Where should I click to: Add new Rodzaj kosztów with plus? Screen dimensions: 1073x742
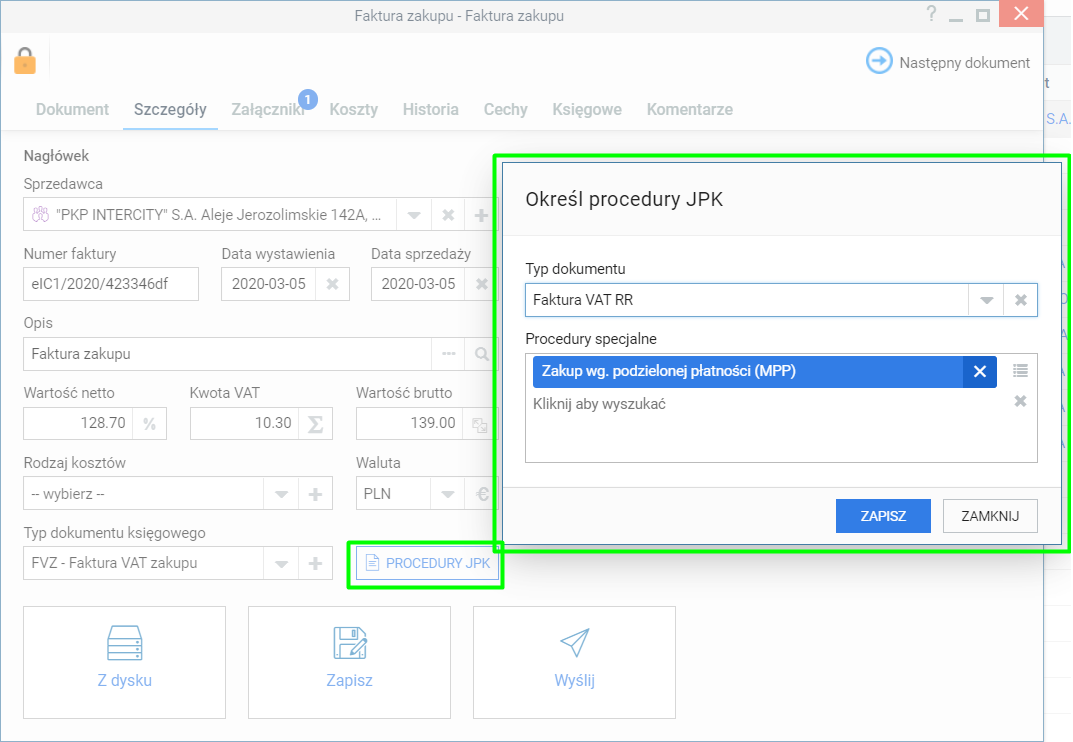[315, 494]
